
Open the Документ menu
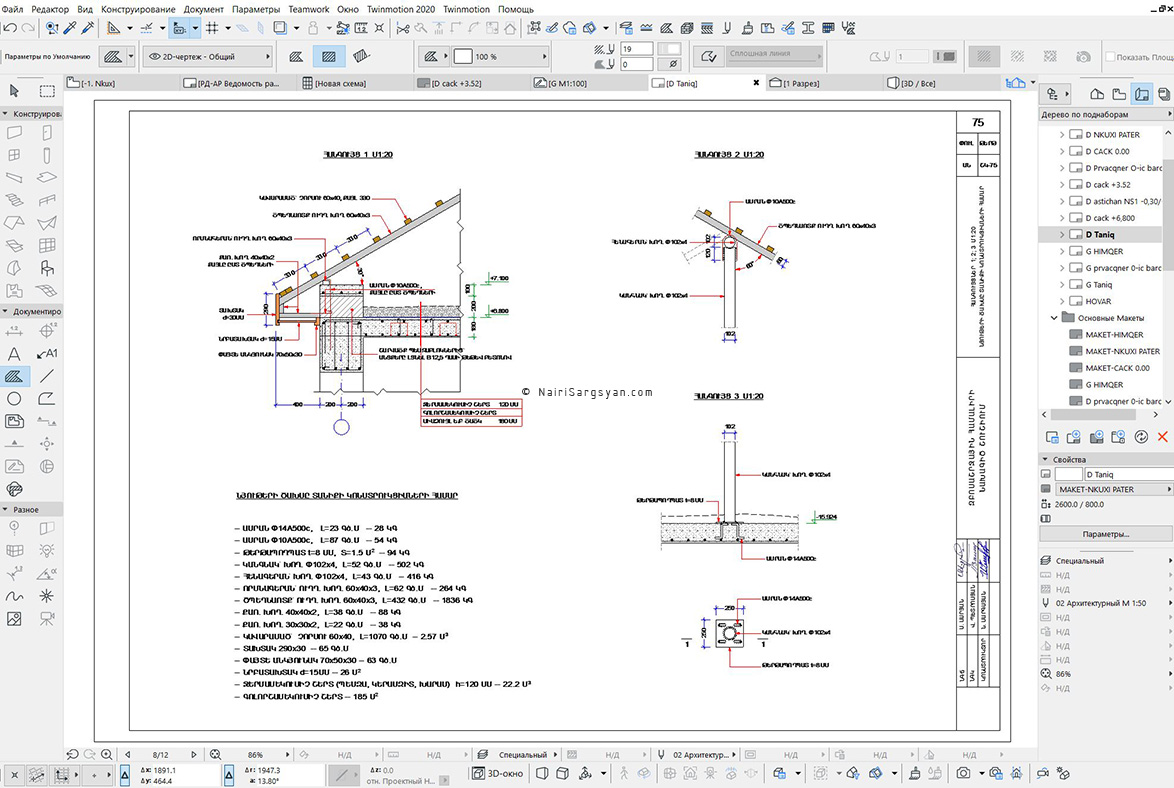tap(204, 9)
